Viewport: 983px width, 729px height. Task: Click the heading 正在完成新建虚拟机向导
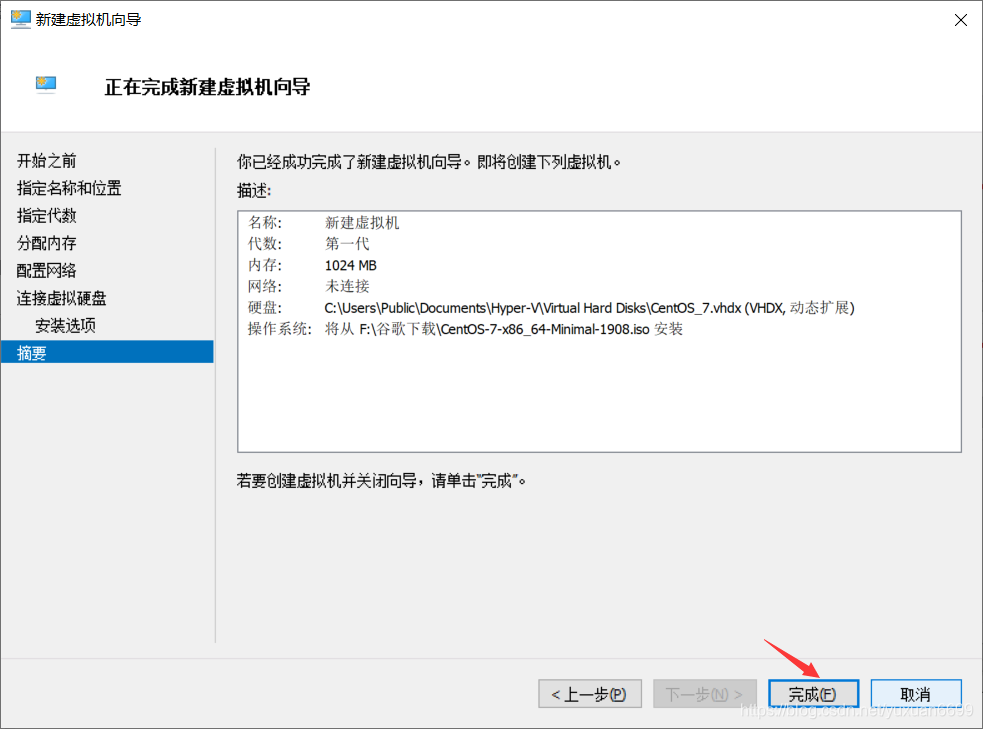pos(208,87)
